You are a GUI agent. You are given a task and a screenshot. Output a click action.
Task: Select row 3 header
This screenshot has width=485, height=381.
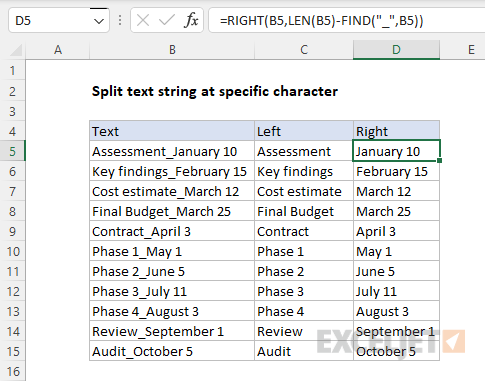point(13,111)
